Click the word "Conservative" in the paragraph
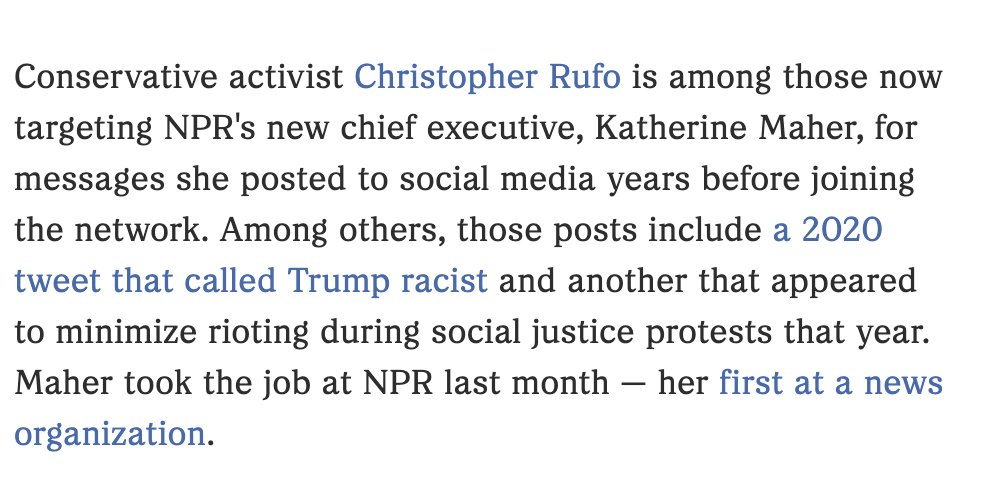984x500 pixels. 115,78
